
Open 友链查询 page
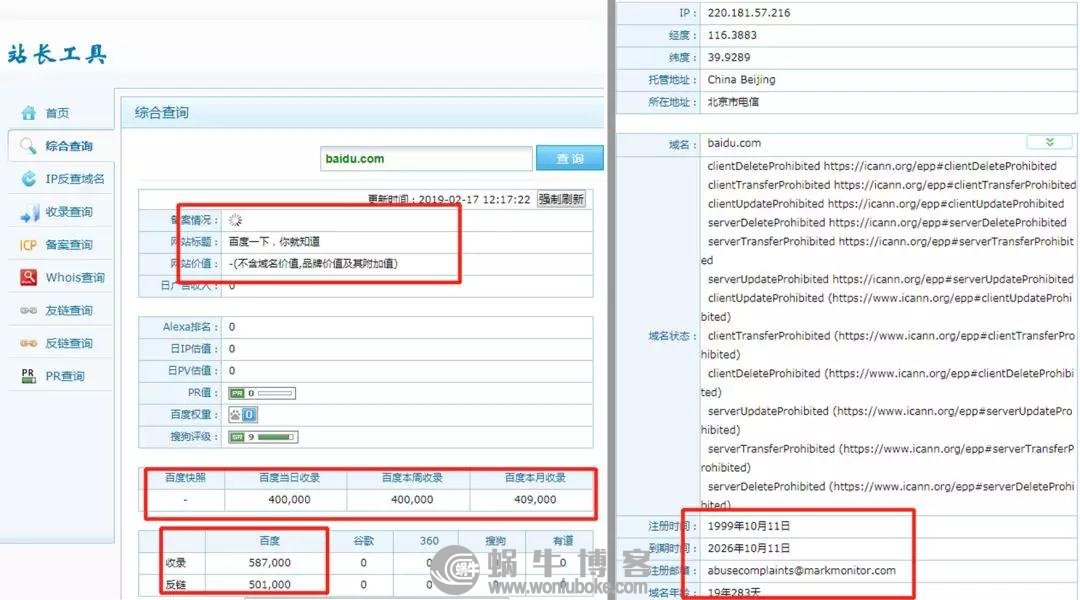69,311
